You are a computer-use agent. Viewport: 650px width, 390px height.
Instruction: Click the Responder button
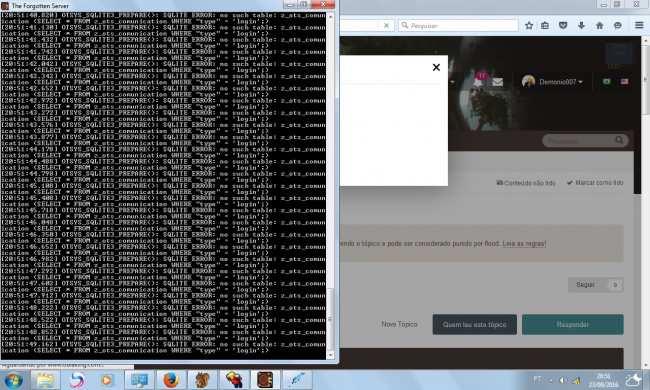pyautogui.click(x=572, y=325)
